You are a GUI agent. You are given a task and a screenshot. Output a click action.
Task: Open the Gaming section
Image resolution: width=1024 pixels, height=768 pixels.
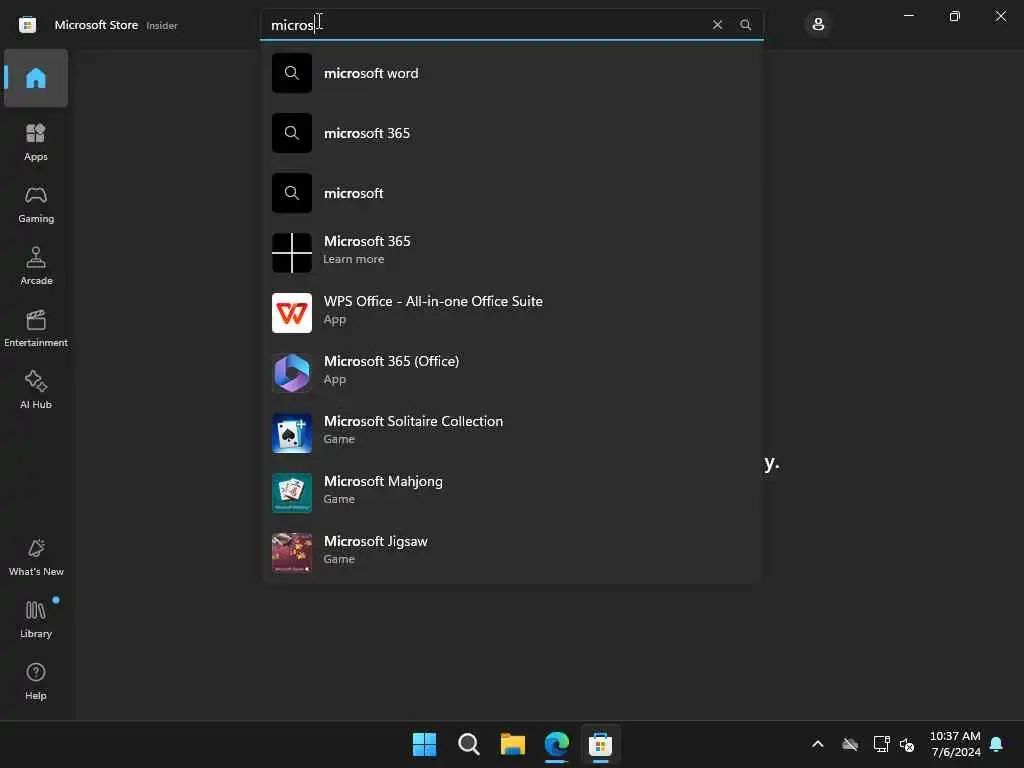tap(36, 204)
